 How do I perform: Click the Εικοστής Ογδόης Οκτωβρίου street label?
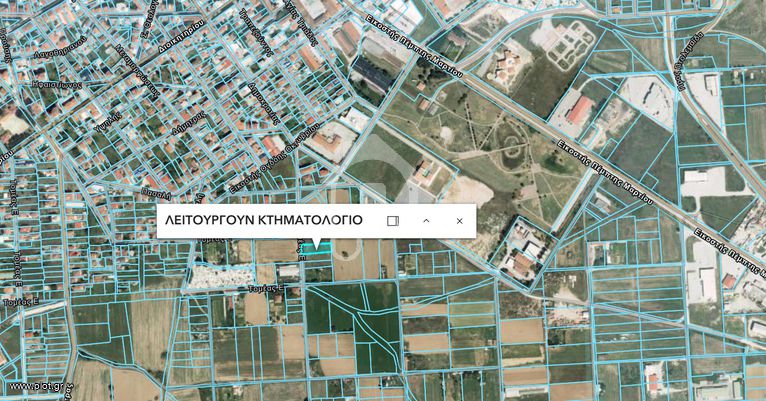coord(275,158)
